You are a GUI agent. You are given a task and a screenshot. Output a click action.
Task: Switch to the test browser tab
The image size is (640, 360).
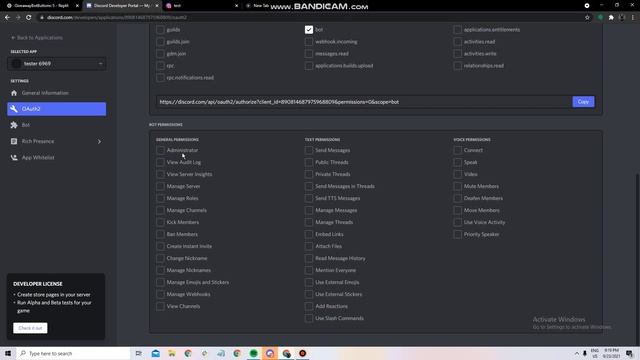point(202,6)
